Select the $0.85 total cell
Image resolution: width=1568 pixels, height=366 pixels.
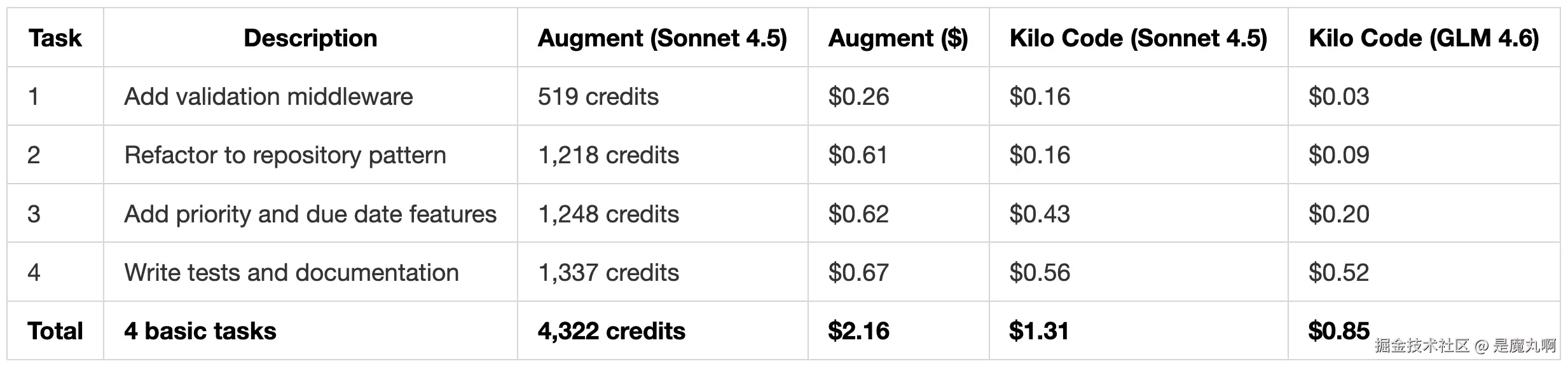click(x=1424, y=331)
